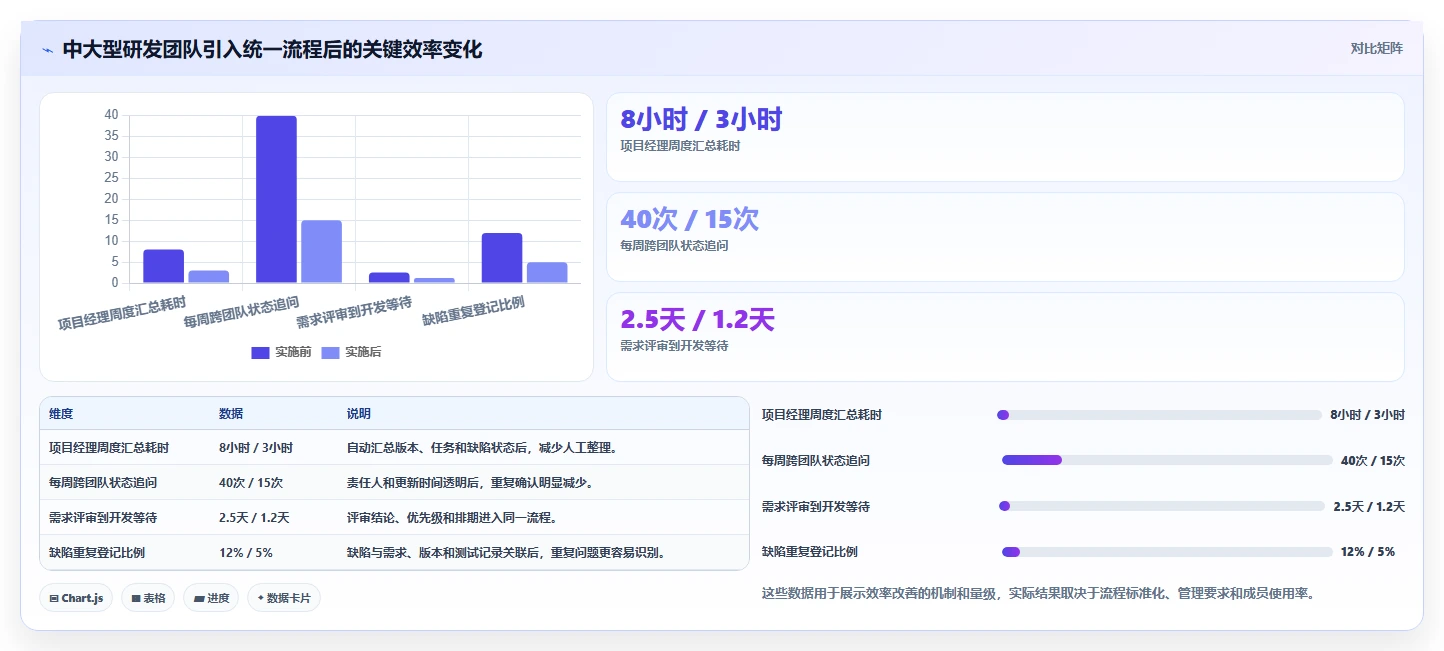
Task: Click the 2.5天 / 1.2天 table cell
Action: coord(254,518)
